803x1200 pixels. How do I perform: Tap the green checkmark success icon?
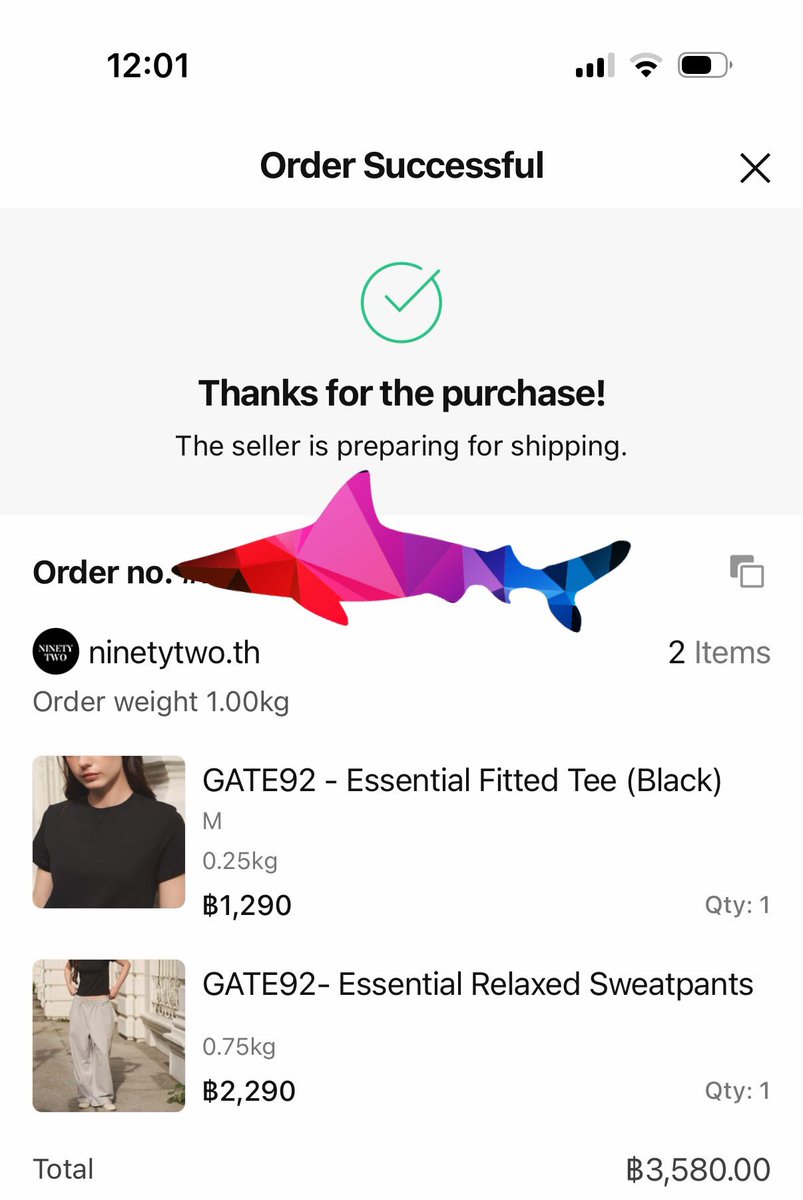(401, 301)
